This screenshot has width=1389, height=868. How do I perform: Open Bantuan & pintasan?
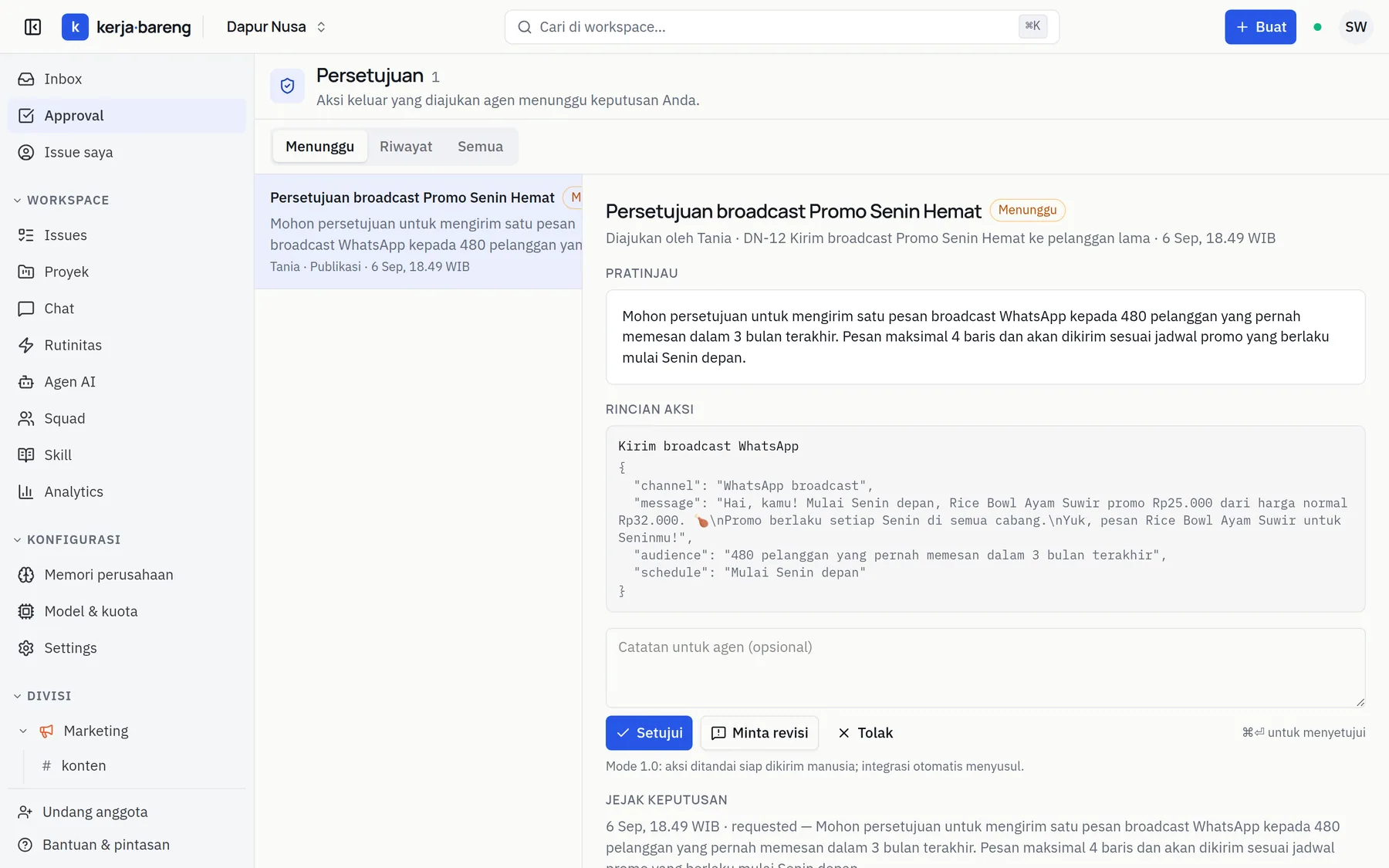coord(93,845)
